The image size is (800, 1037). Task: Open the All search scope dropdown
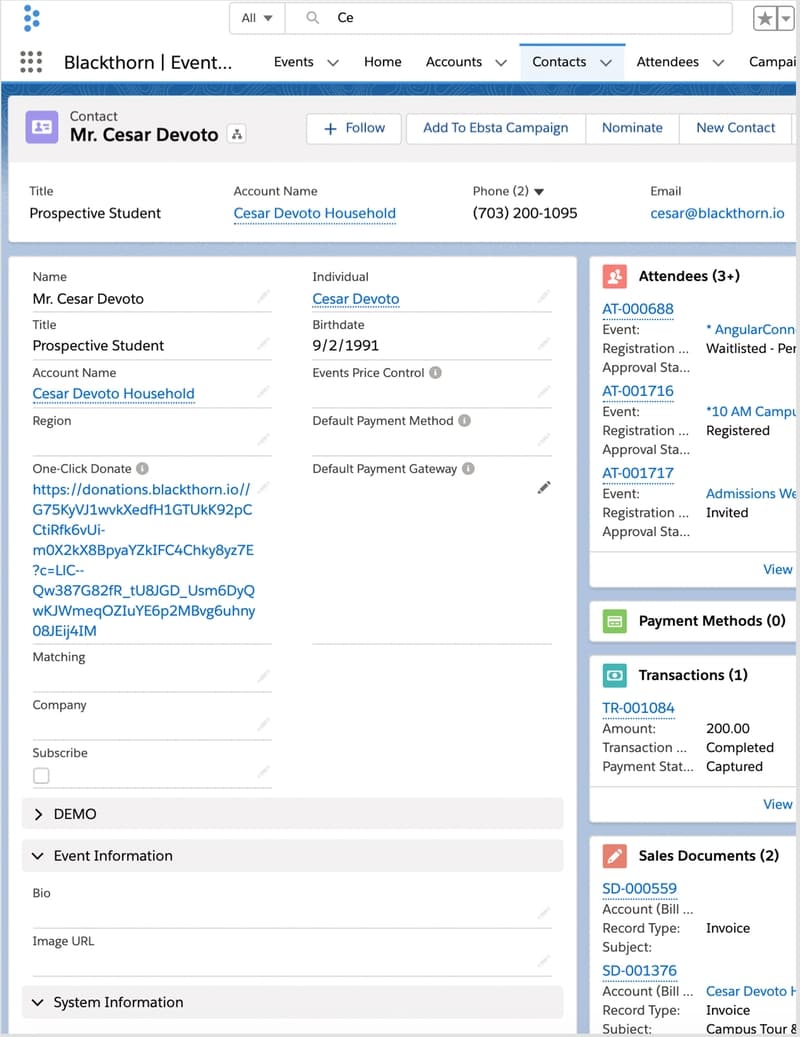click(x=257, y=18)
